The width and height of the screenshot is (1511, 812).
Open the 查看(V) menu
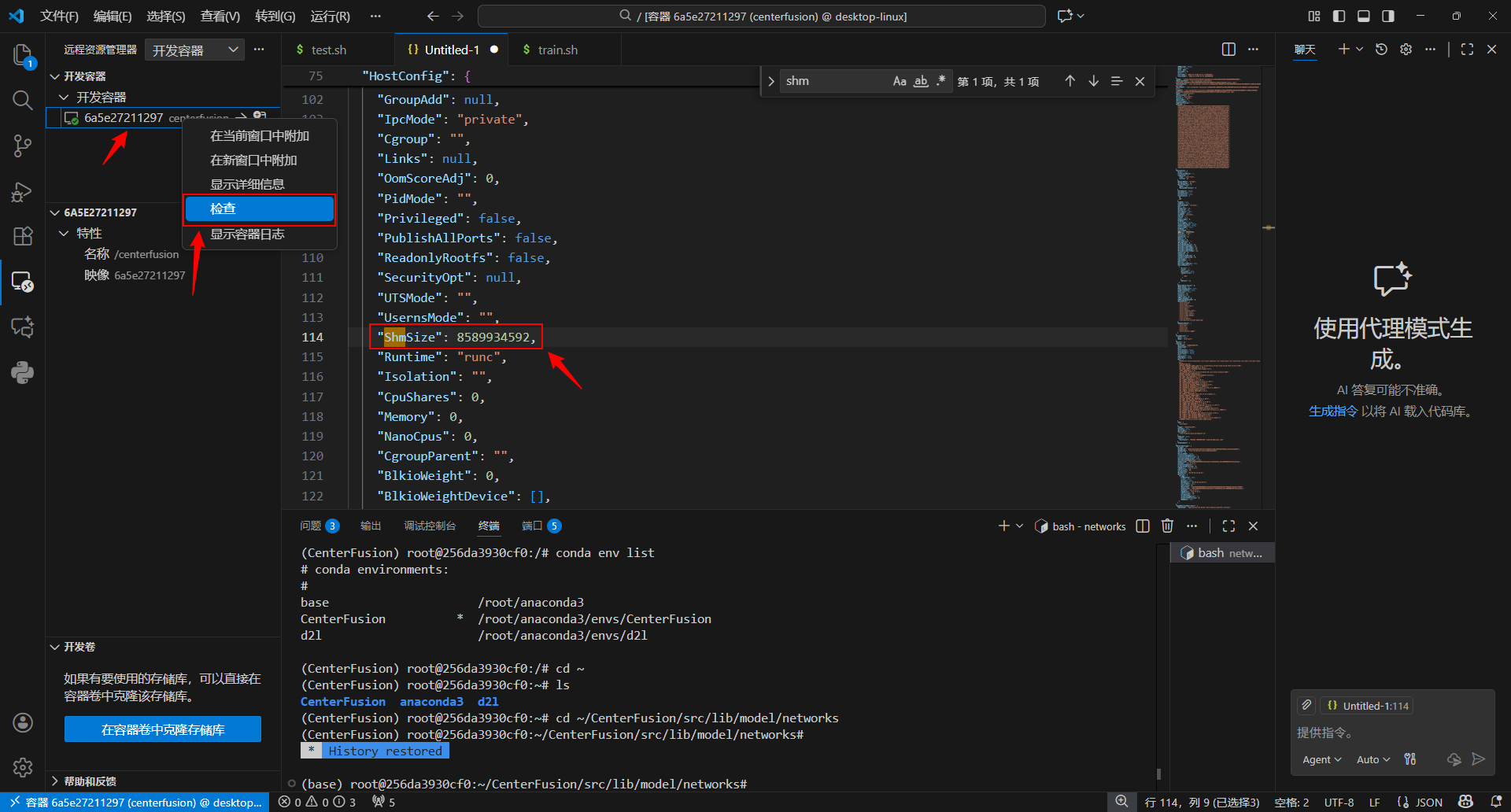tap(220, 16)
